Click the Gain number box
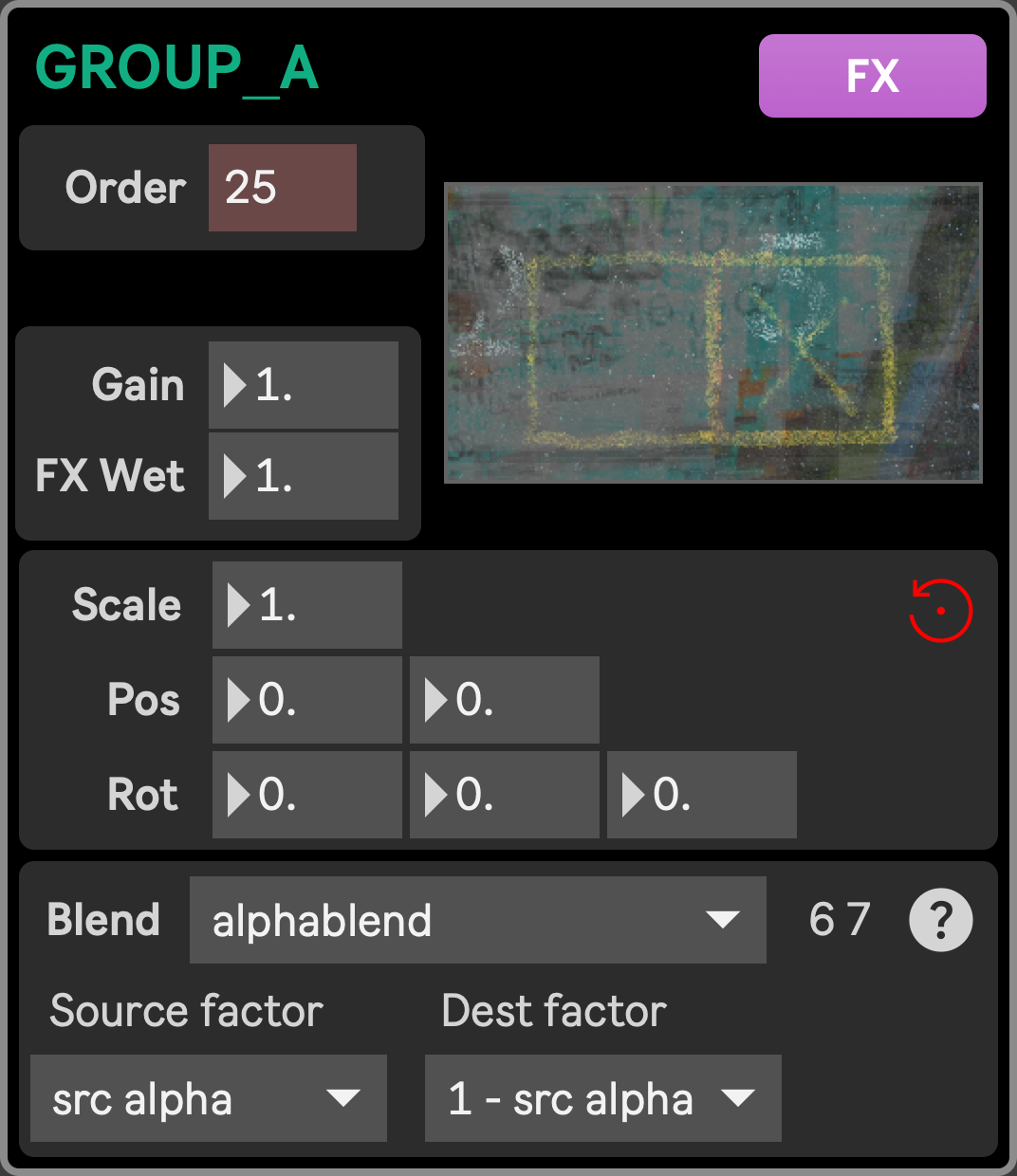The image size is (1017, 1176). (x=304, y=385)
